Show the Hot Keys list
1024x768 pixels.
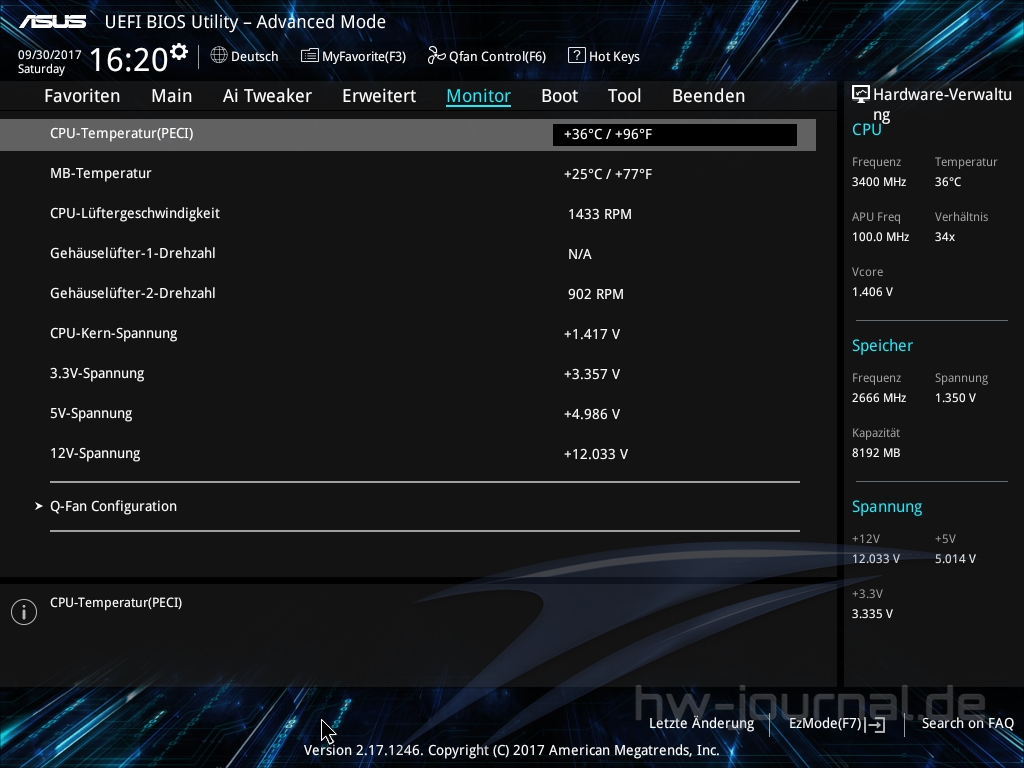coord(604,56)
